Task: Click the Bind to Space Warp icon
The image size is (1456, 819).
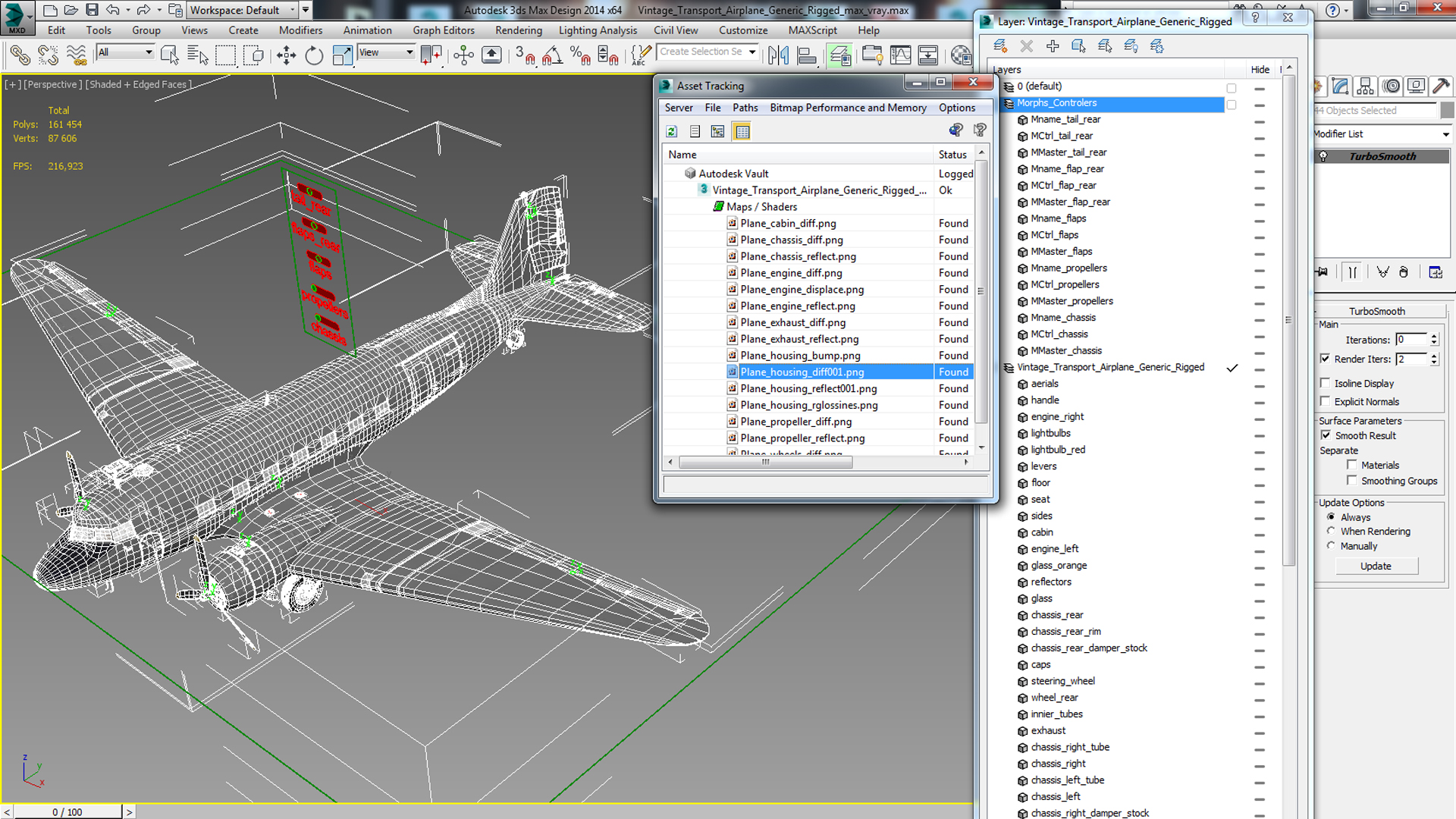Action: click(x=76, y=55)
